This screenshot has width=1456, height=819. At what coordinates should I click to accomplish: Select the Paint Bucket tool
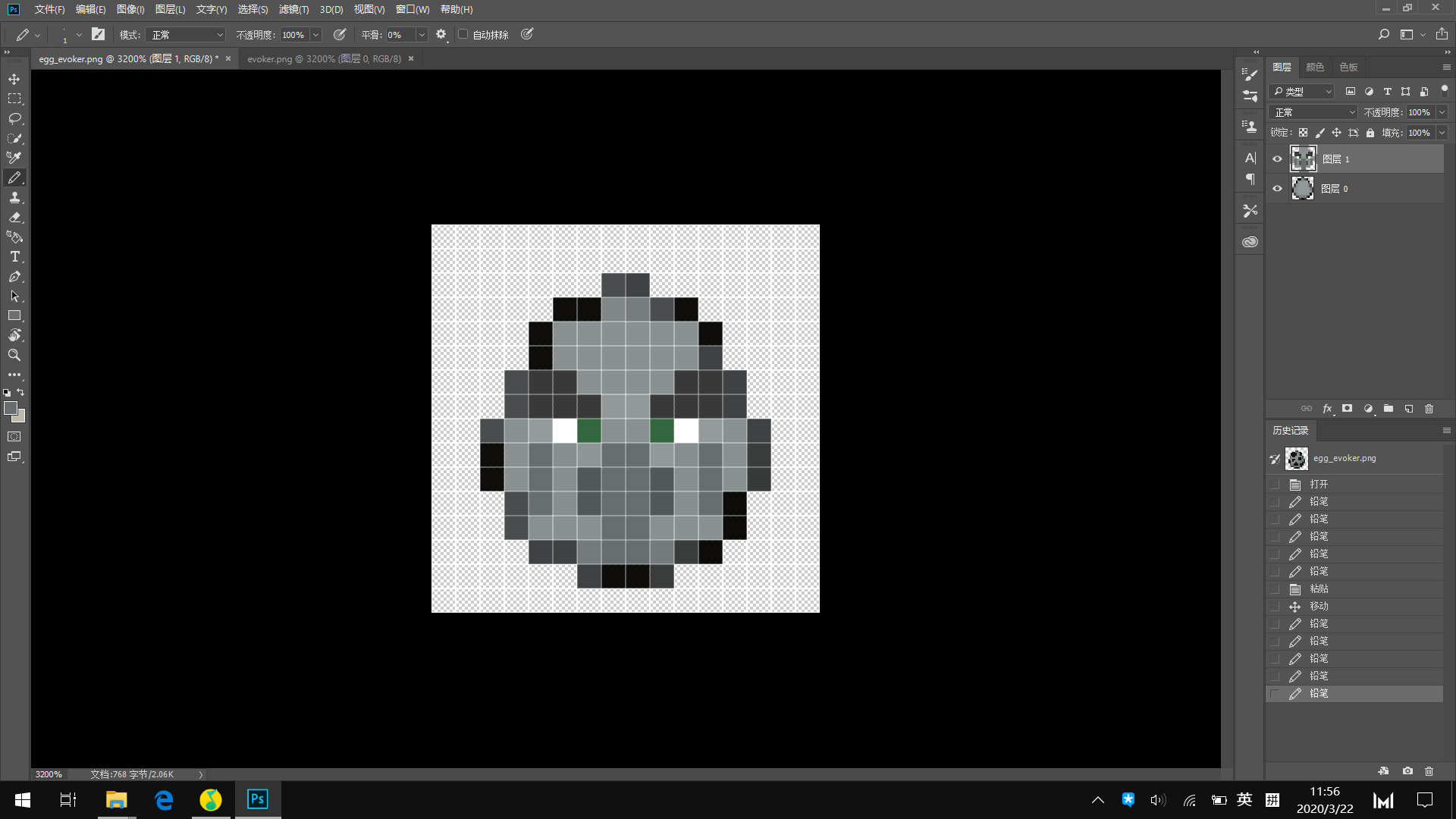pos(14,237)
